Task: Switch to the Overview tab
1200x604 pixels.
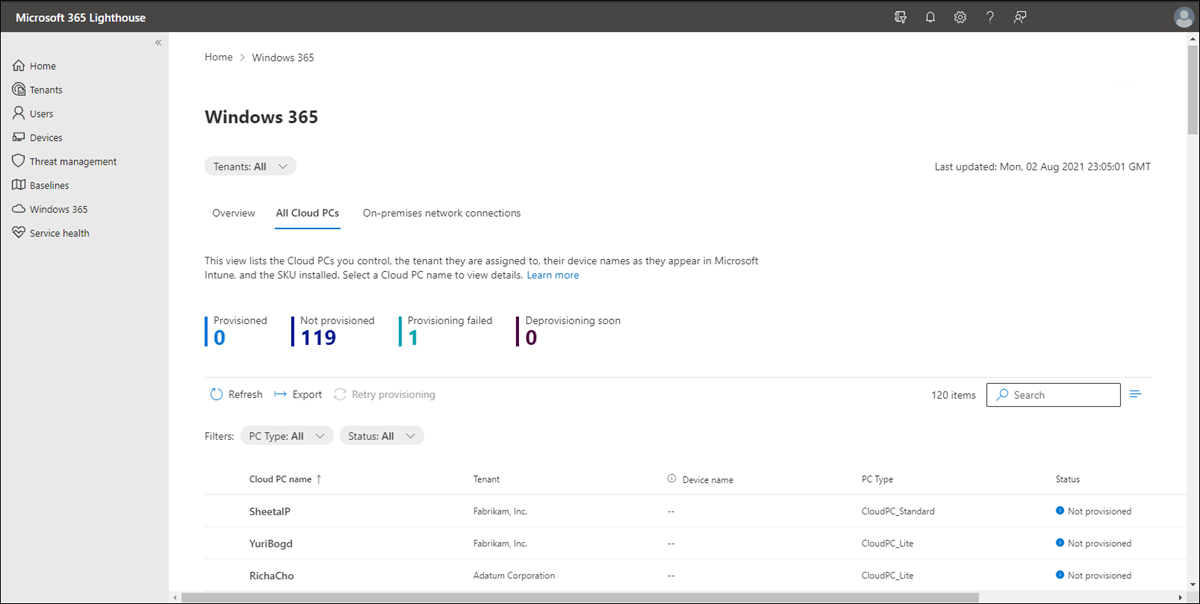Action: 234,213
